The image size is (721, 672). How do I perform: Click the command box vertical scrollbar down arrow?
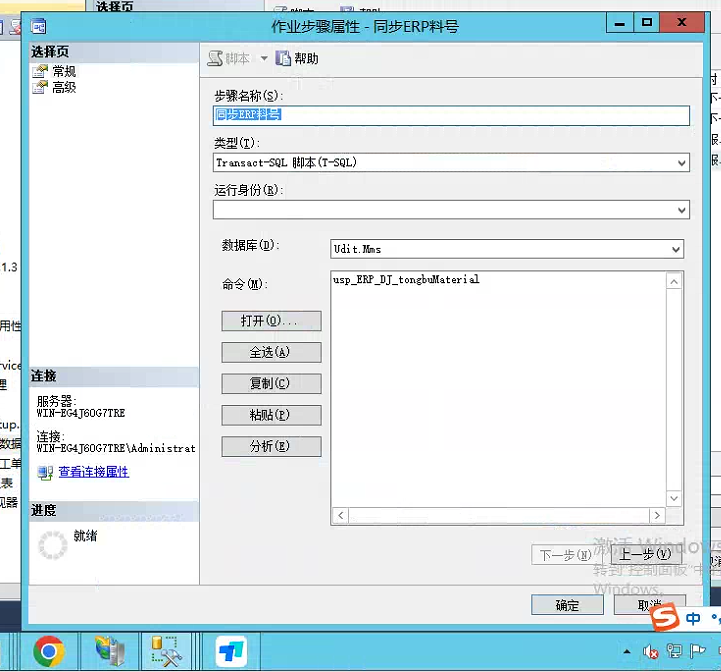click(675, 498)
